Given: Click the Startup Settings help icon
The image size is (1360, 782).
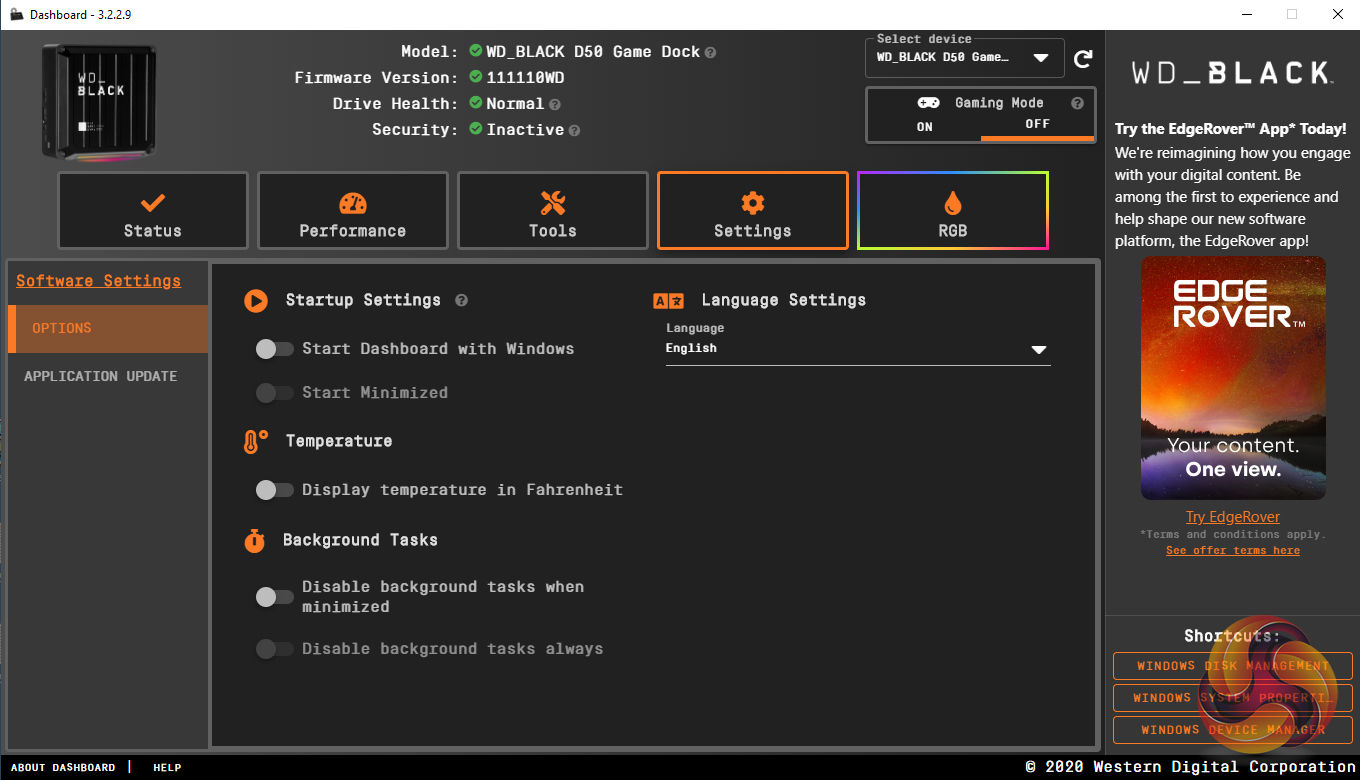Looking at the screenshot, I should pyautogui.click(x=461, y=300).
